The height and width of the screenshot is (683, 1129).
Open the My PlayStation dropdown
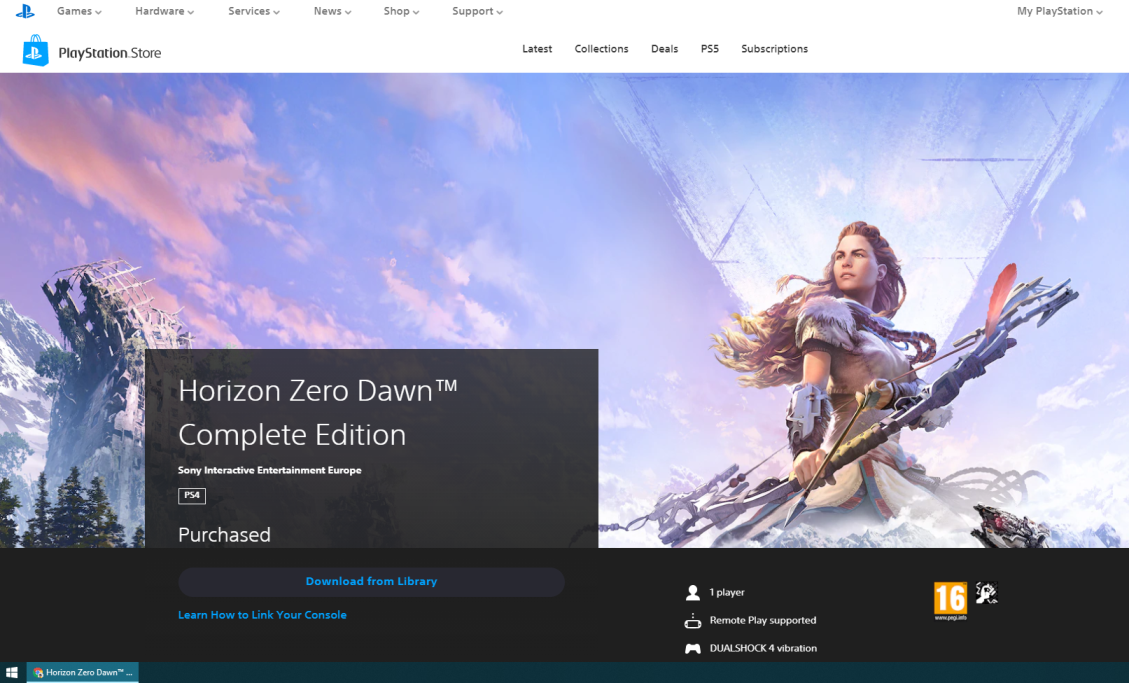(1059, 11)
